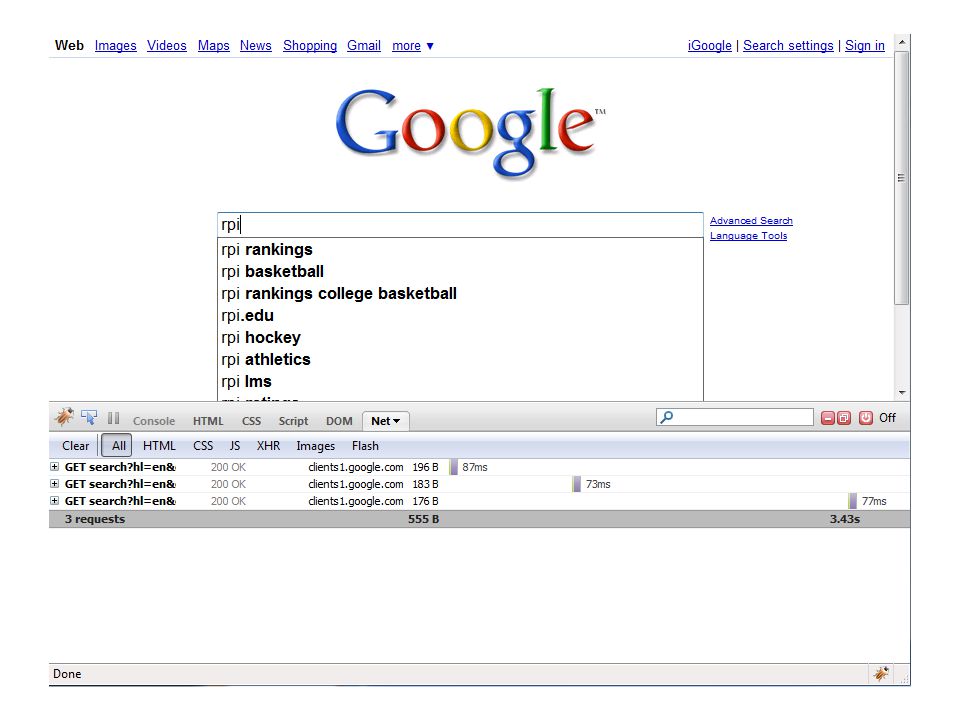This screenshot has height=720, width=960.
Task: Choose suggestion 'rpi rankings college basketball'
Action: tap(460, 294)
